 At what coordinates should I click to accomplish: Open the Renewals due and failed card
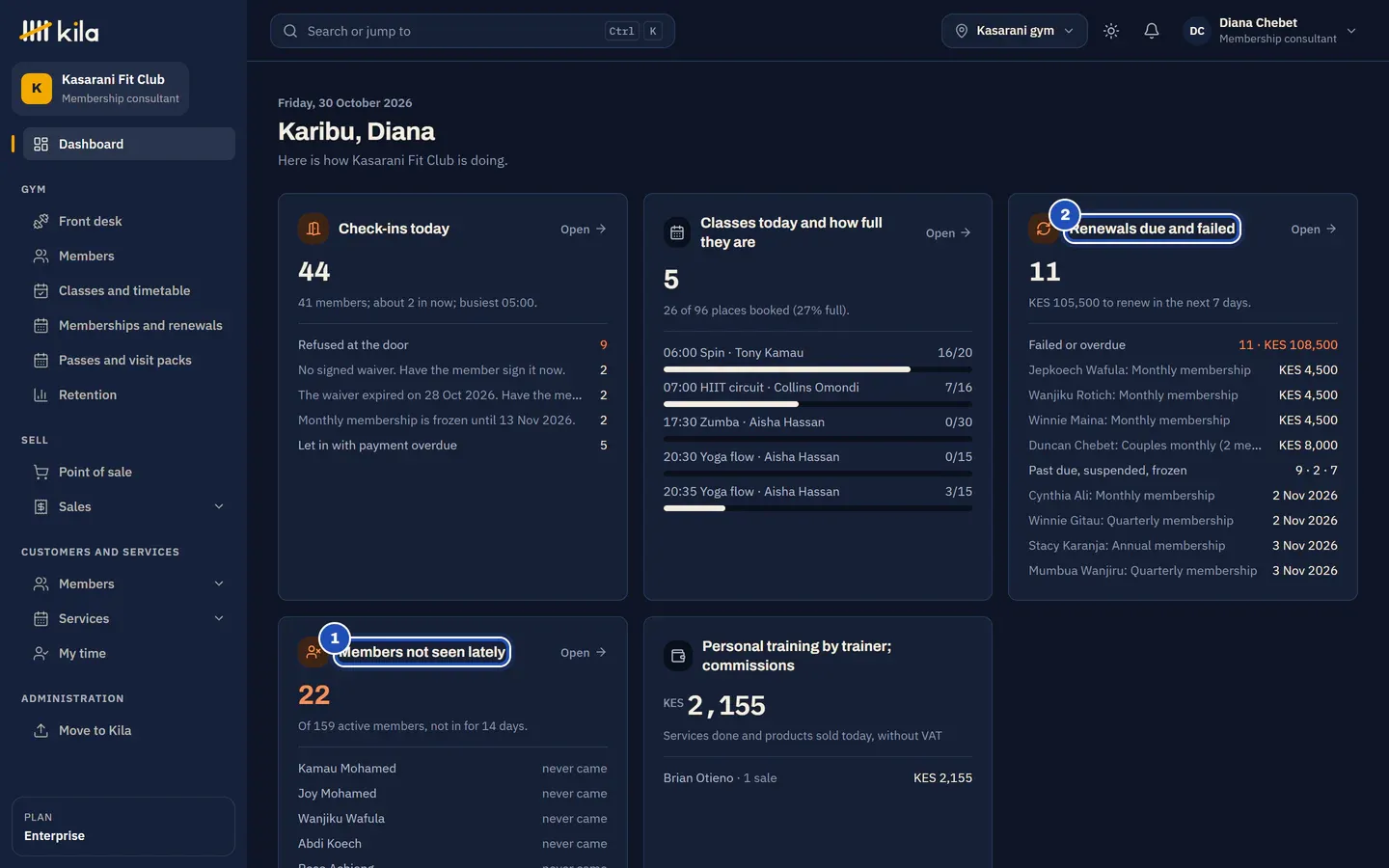pyautogui.click(x=1314, y=230)
